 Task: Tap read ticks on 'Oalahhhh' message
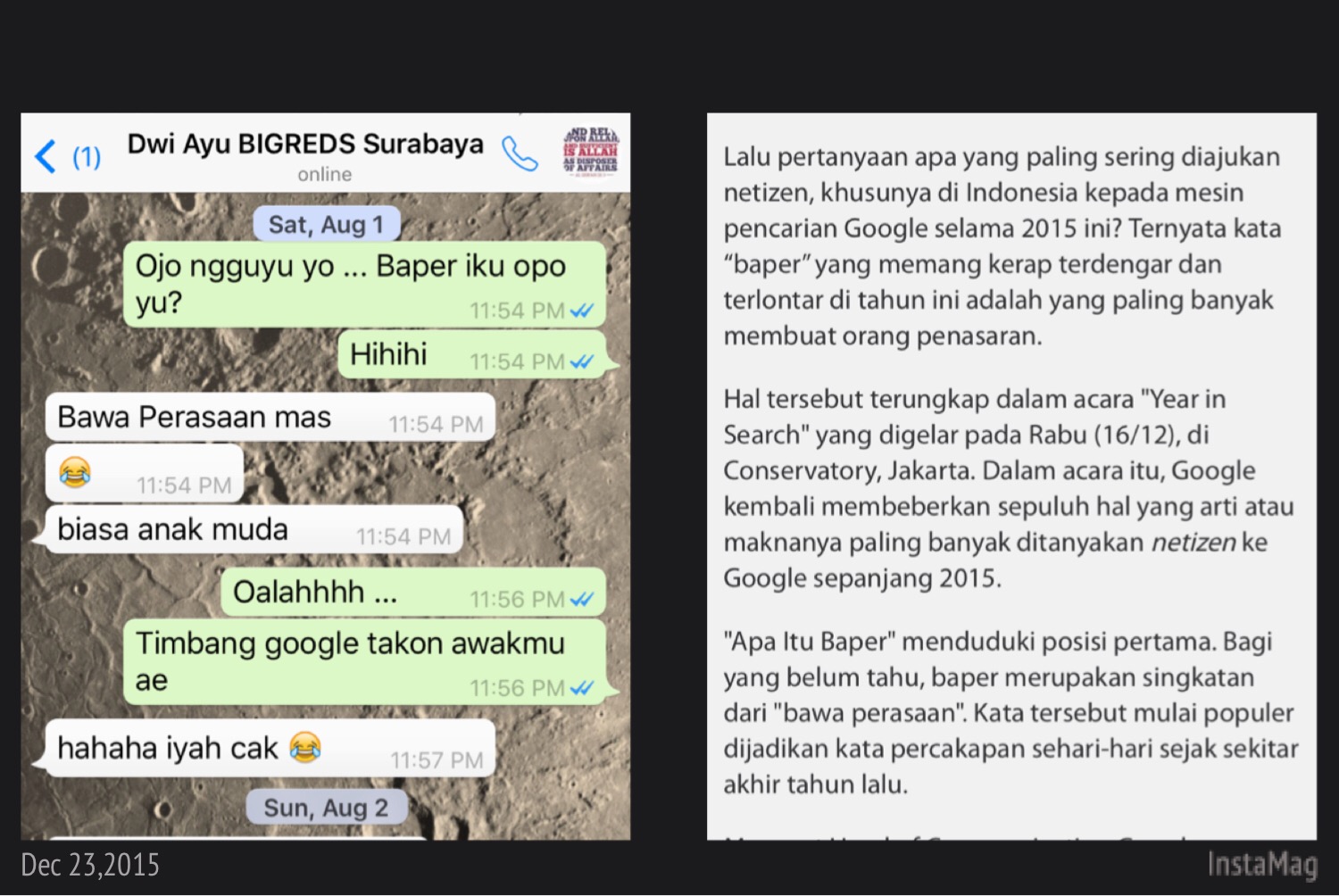pos(582,599)
